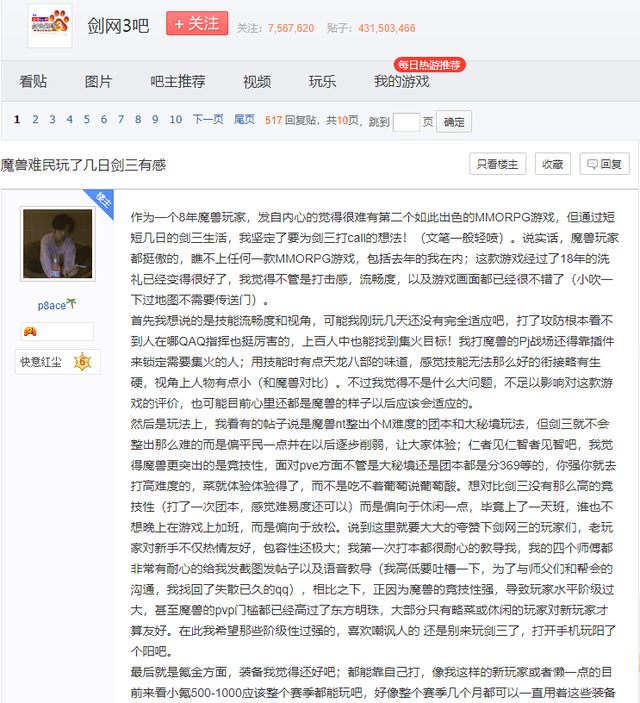Reply to thread using 回复 button

point(604,164)
